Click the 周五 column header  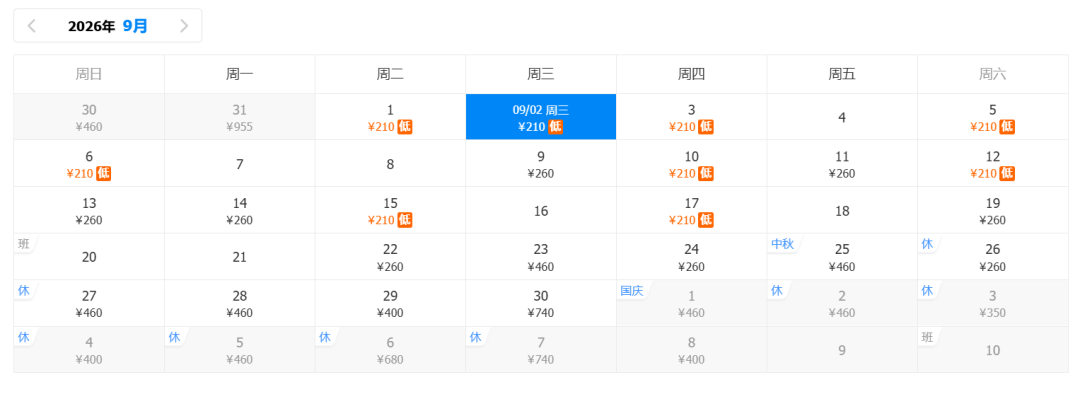(x=842, y=74)
